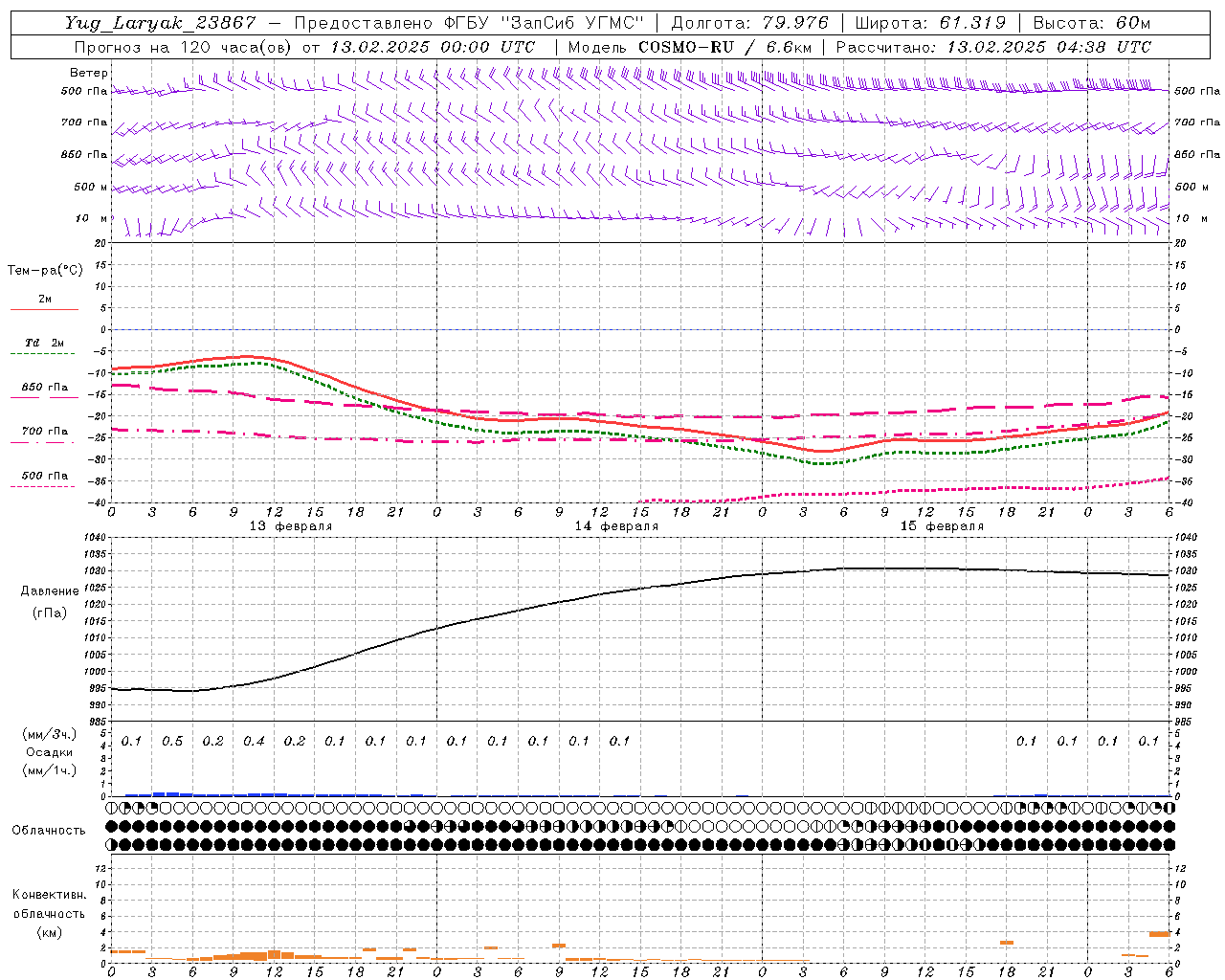Click the Тем-ра(°C) axis title
Image resolution: width=1225 pixels, height=980 pixels.
(45, 271)
